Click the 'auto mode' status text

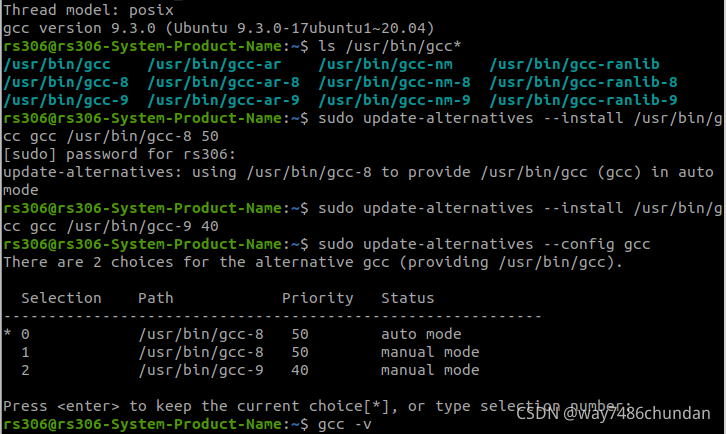pyautogui.click(x=421, y=334)
